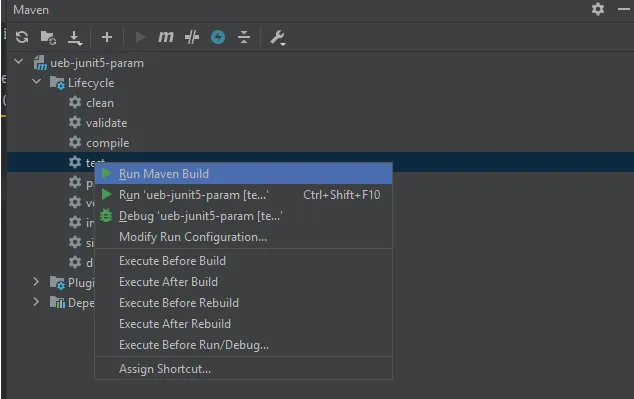
Task: Collapse the ueb-junit5-param project node
Action: click(19, 61)
